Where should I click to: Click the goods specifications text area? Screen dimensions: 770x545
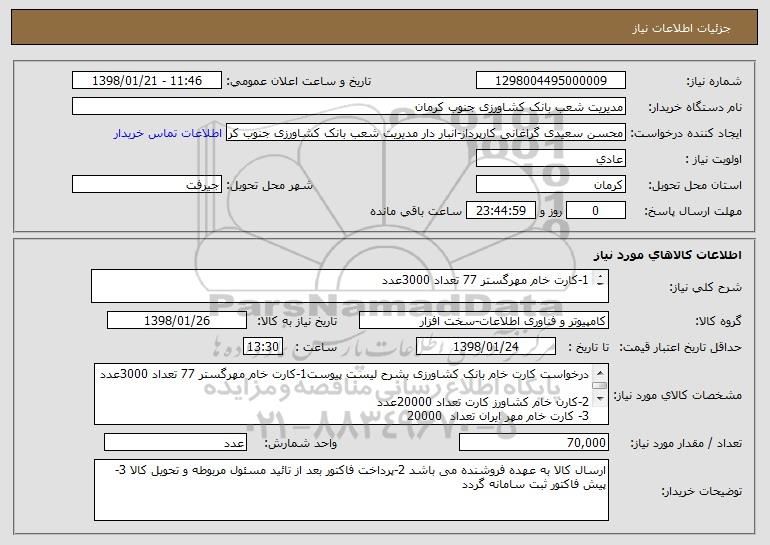pyautogui.click(x=351, y=394)
